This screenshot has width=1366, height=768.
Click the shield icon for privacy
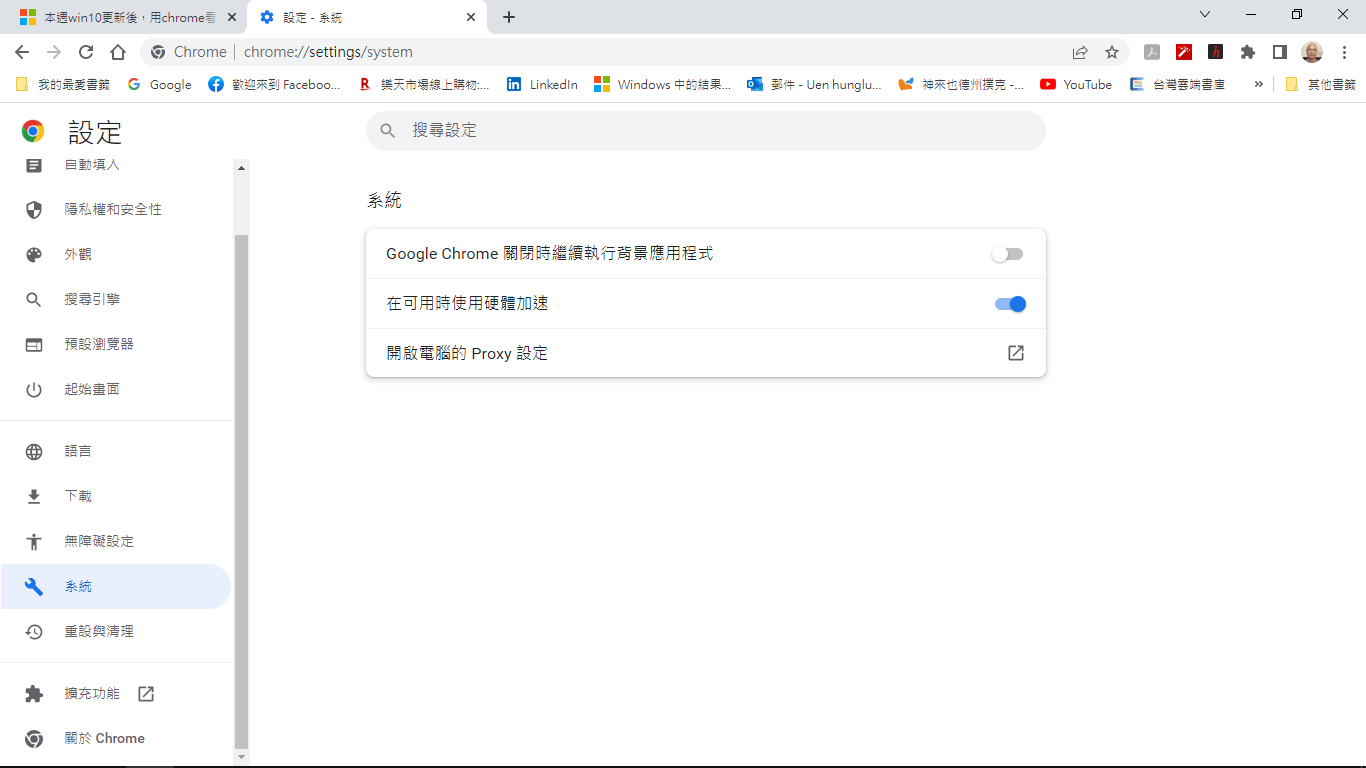(34, 209)
